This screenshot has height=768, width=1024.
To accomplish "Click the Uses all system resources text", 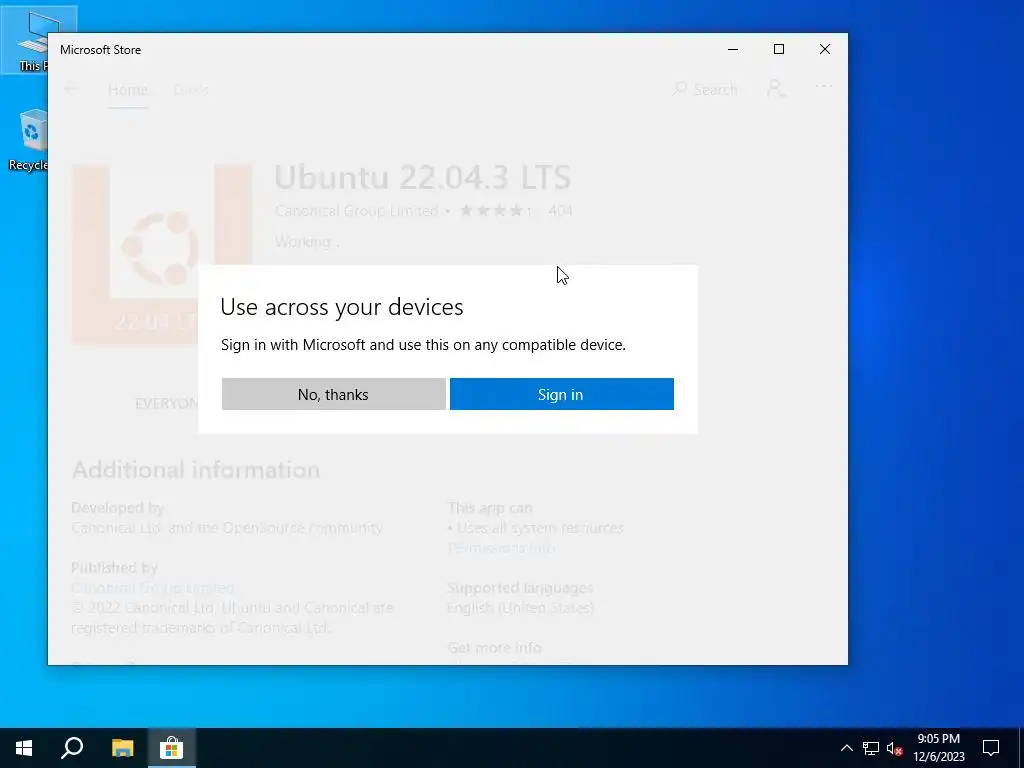I will point(540,528).
